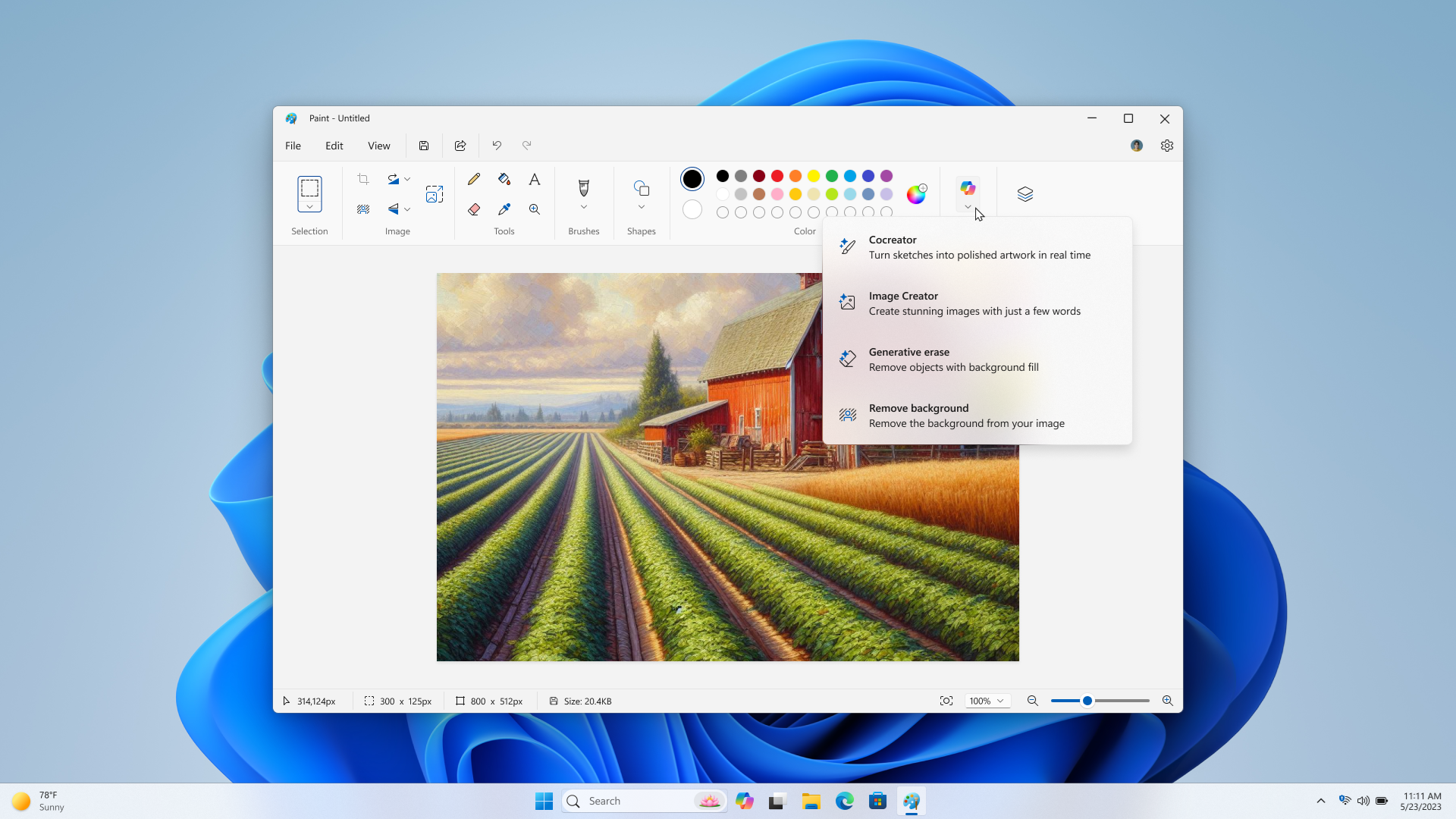Toggle the Crop image tool

(363, 178)
